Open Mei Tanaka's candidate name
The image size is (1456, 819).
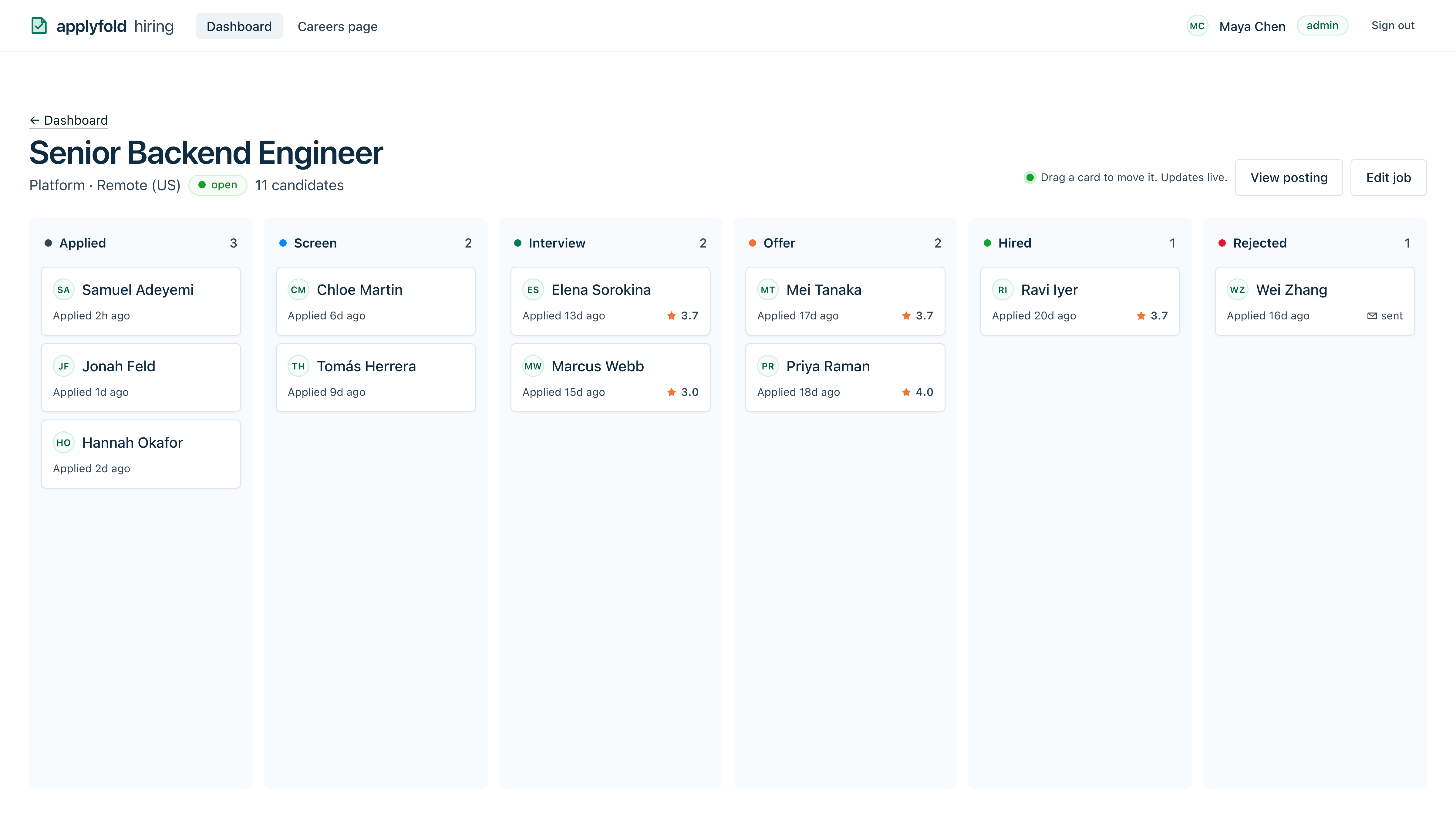pyautogui.click(x=824, y=290)
